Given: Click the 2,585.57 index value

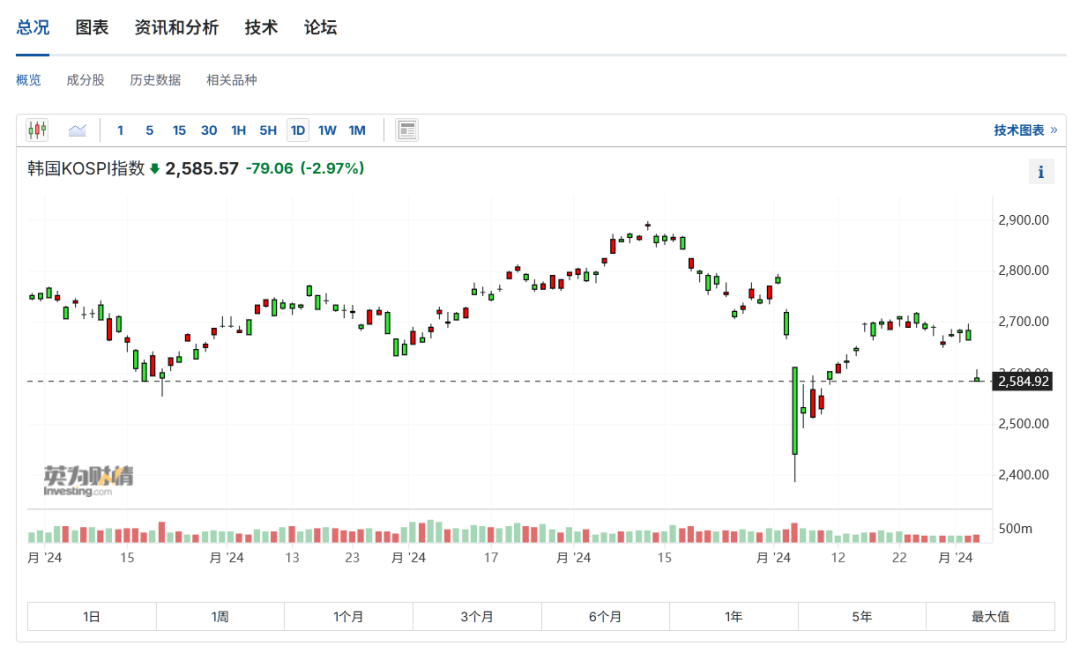Looking at the screenshot, I should point(202,169).
